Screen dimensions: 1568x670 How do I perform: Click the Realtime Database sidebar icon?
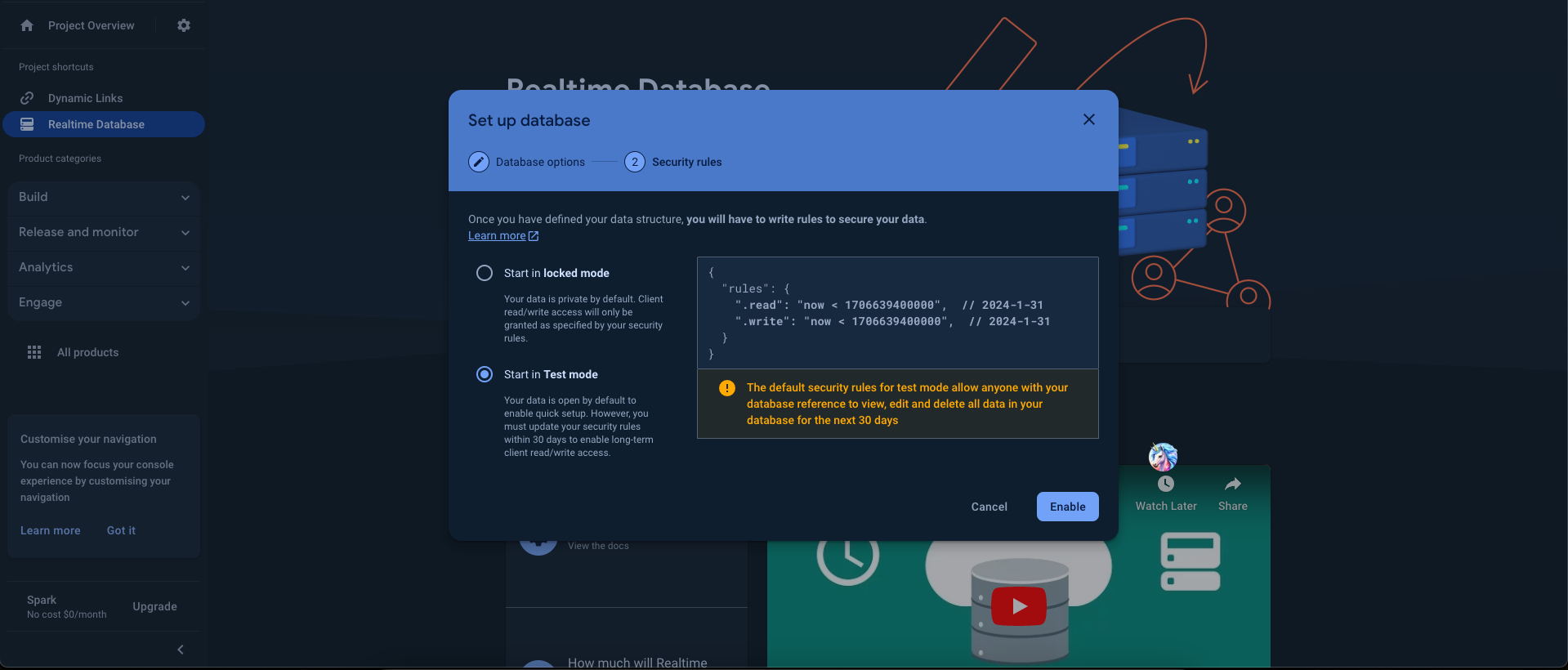coord(27,124)
